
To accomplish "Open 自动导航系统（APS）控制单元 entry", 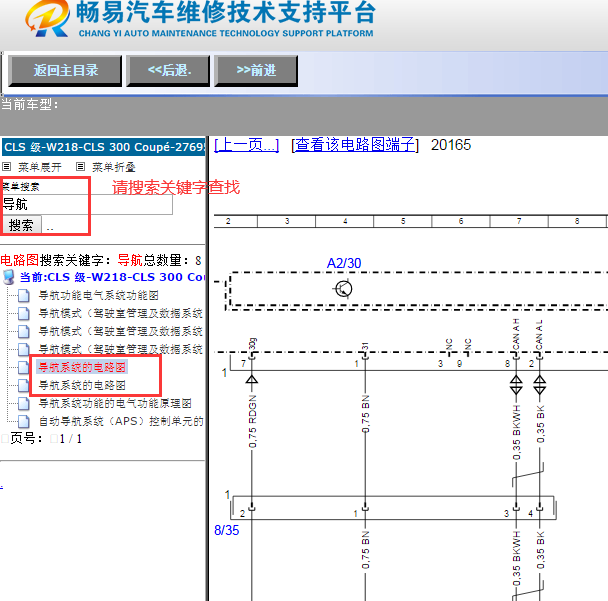I will coord(121,421).
